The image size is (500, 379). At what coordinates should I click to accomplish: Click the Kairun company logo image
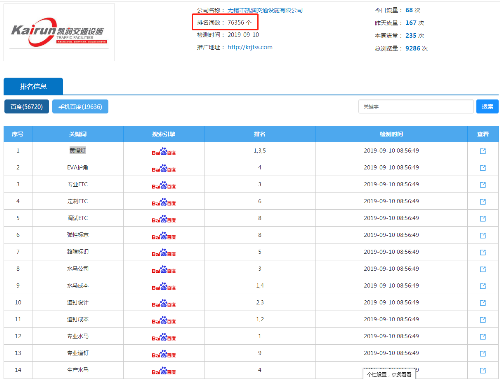(x=59, y=32)
